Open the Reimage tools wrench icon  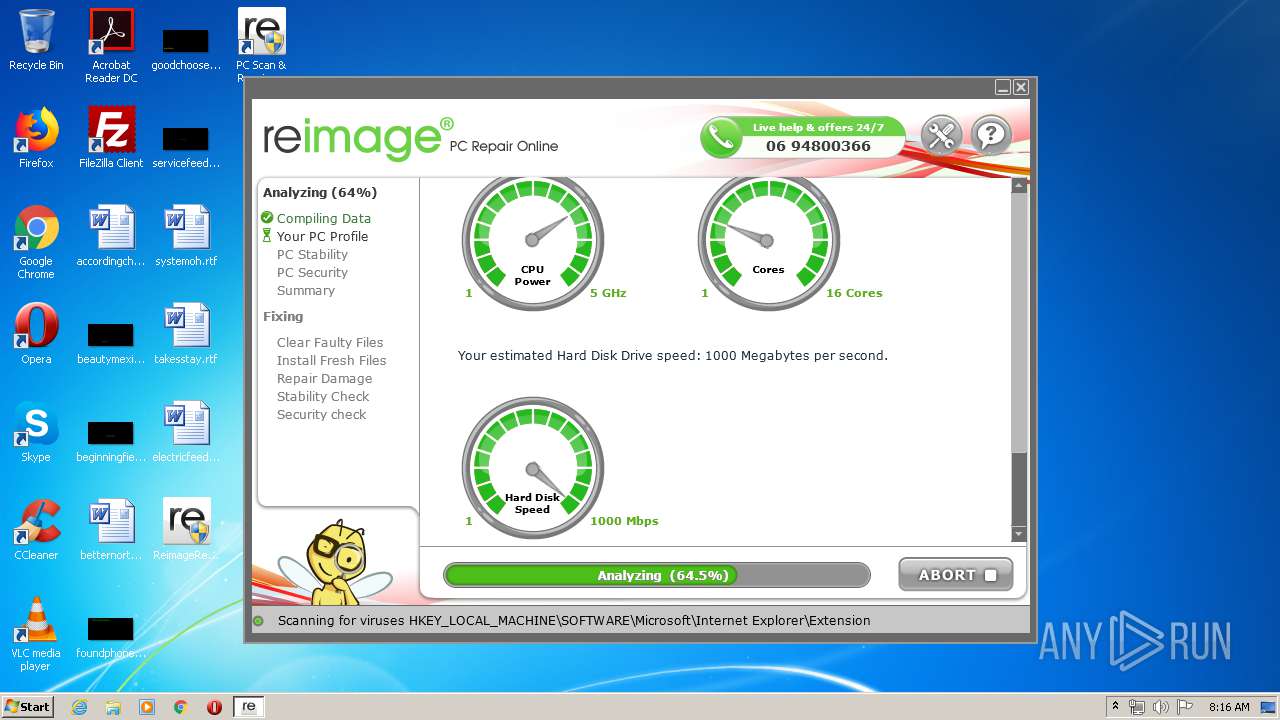pos(940,135)
